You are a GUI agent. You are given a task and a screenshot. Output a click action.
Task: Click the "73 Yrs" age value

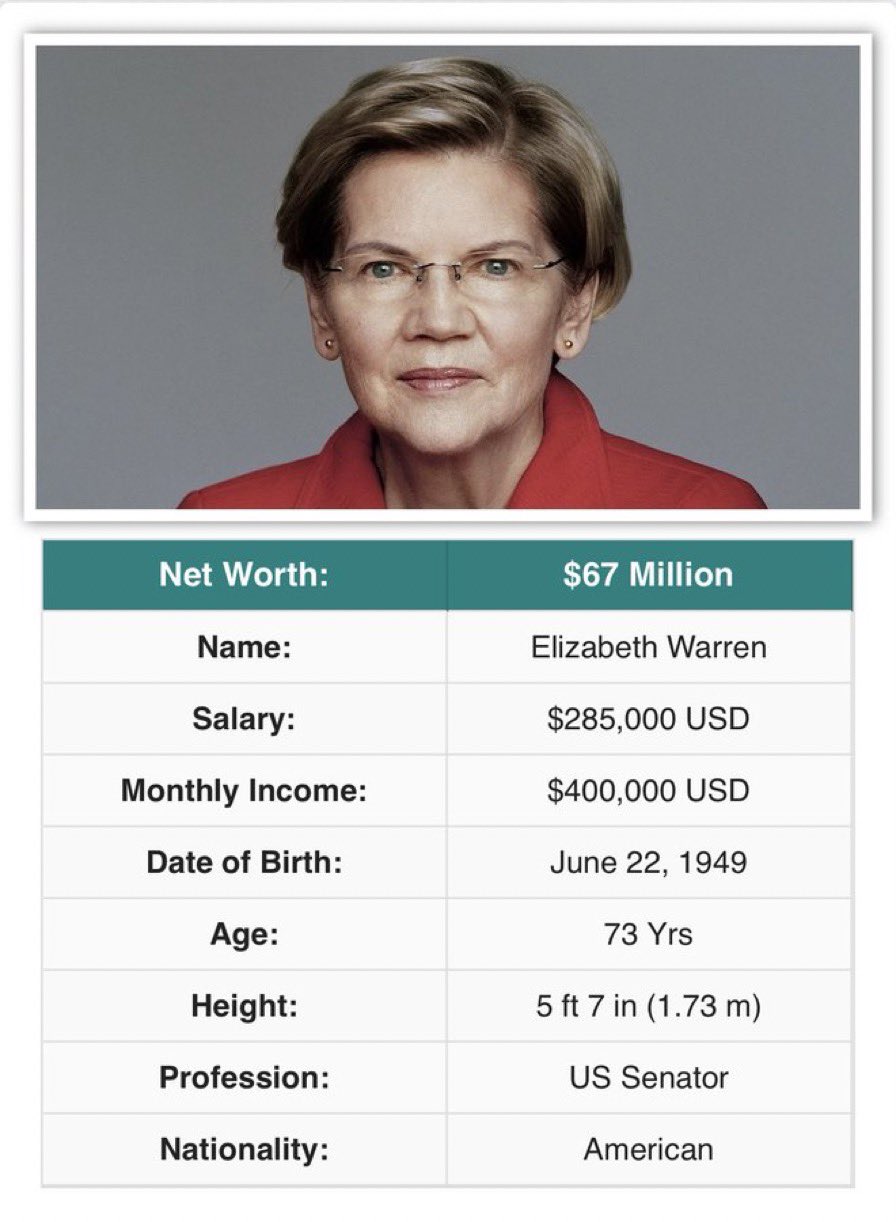click(x=648, y=934)
